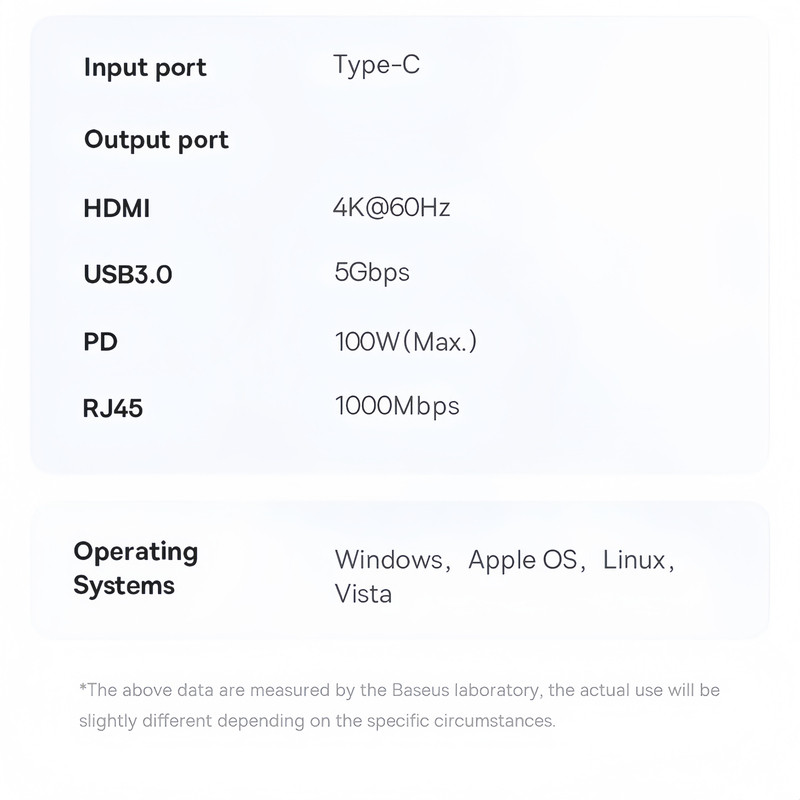The image size is (800, 800).
Task: Click the RJ45 label
Action: point(113,408)
